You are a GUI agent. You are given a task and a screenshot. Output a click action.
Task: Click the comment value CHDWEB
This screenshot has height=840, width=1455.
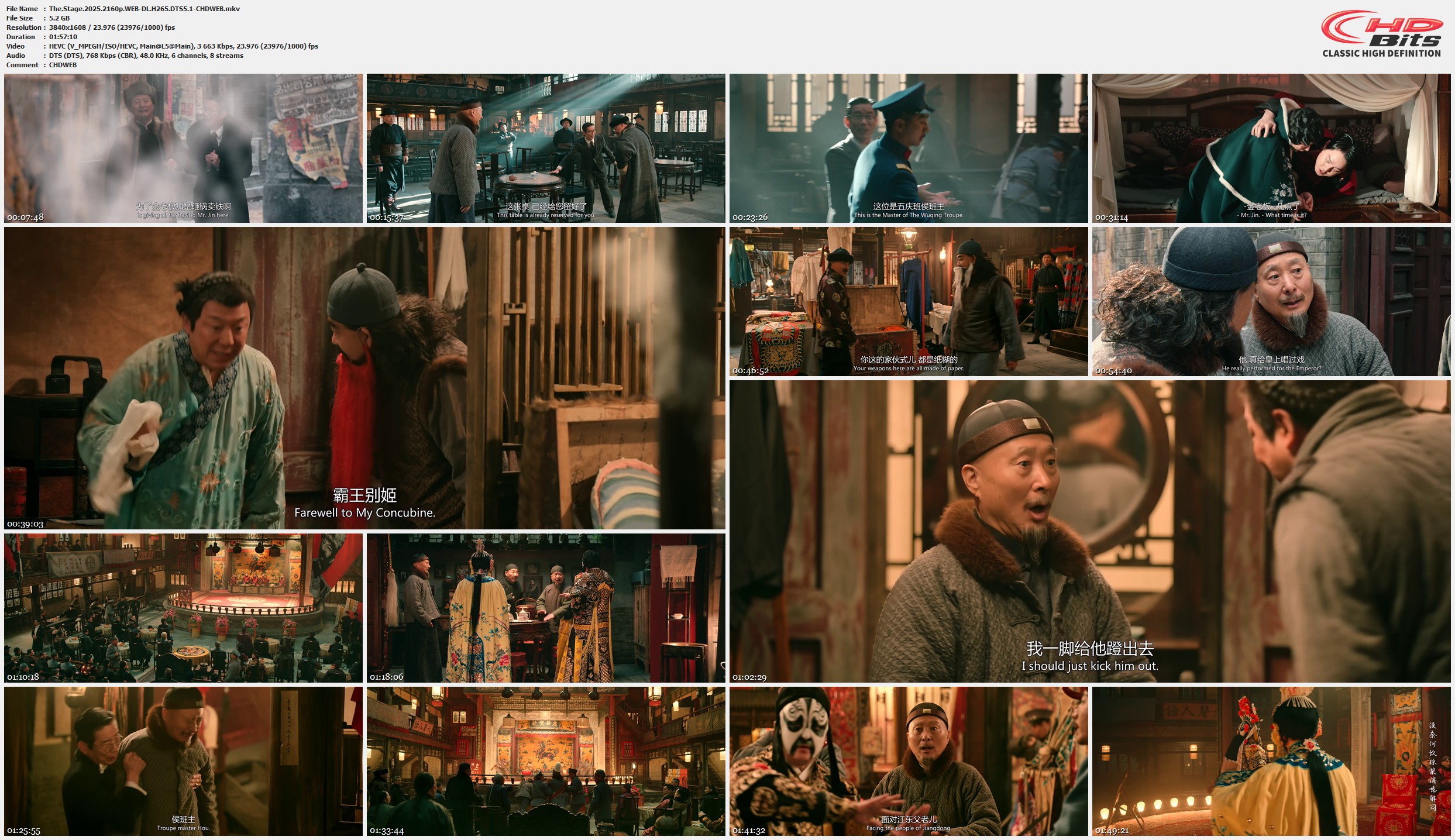point(63,65)
